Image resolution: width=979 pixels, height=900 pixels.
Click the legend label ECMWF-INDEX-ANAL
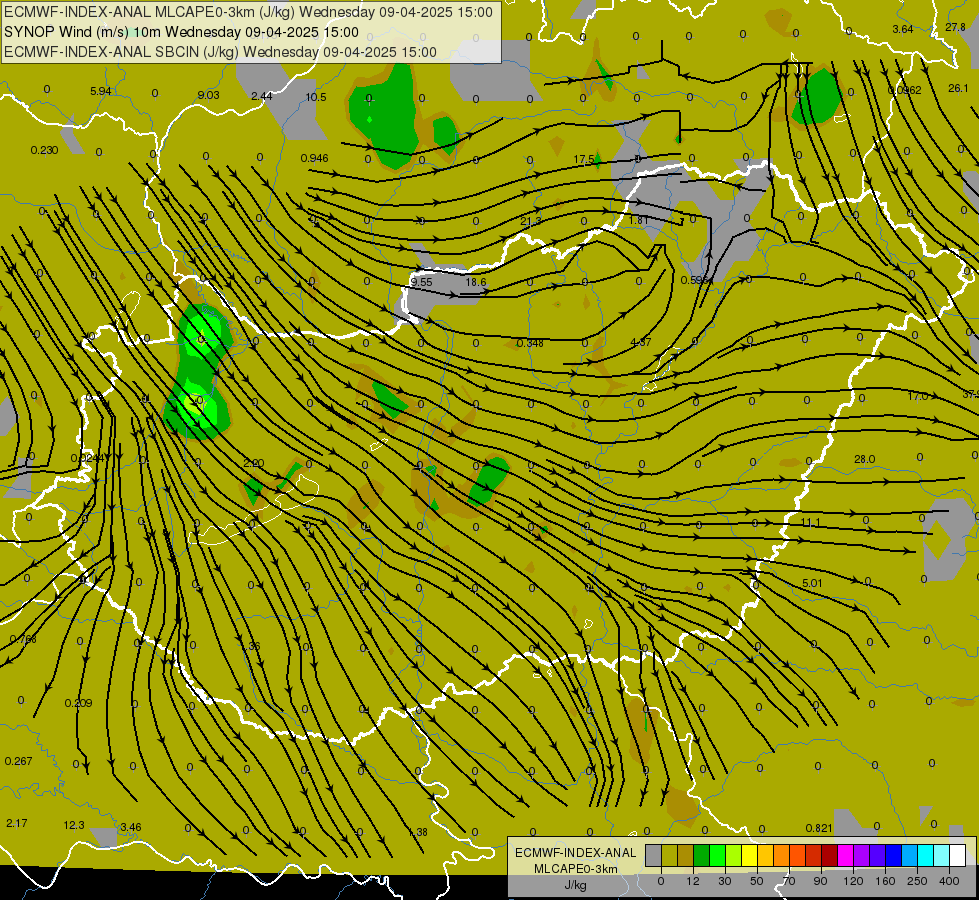pyautogui.click(x=576, y=853)
